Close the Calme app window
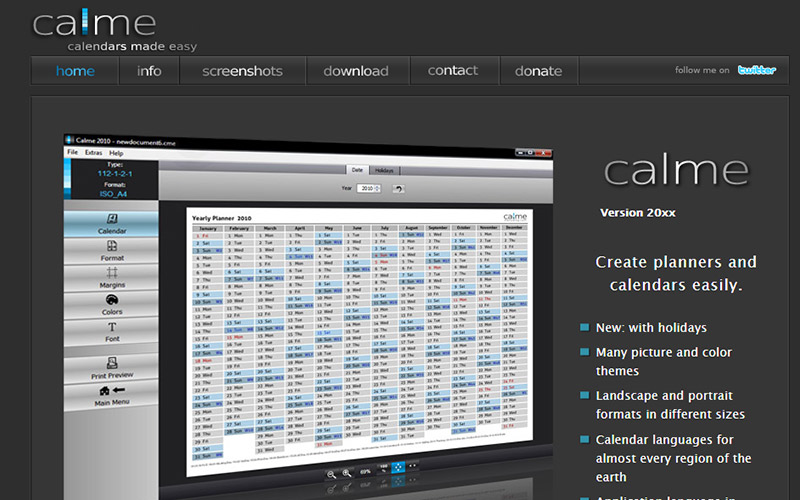 [545, 153]
